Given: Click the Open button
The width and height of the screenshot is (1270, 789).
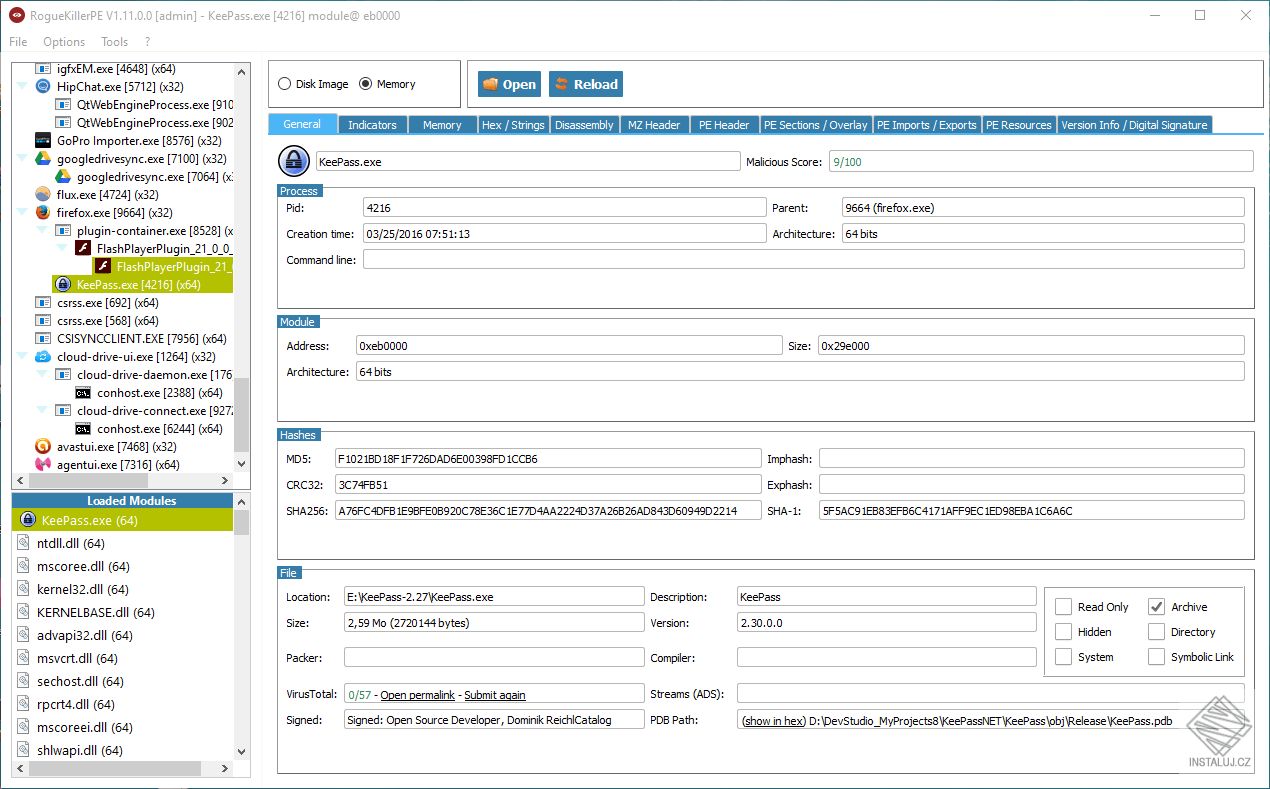Looking at the screenshot, I should click(509, 84).
